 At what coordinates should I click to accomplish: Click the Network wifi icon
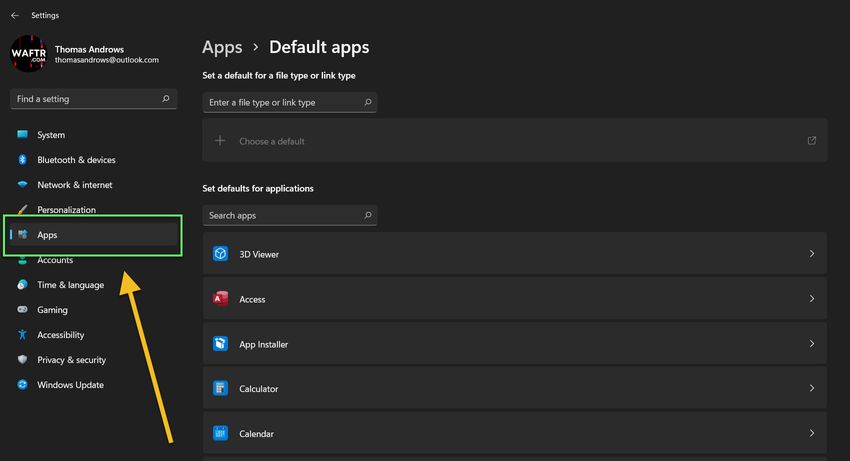click(22, 184)
